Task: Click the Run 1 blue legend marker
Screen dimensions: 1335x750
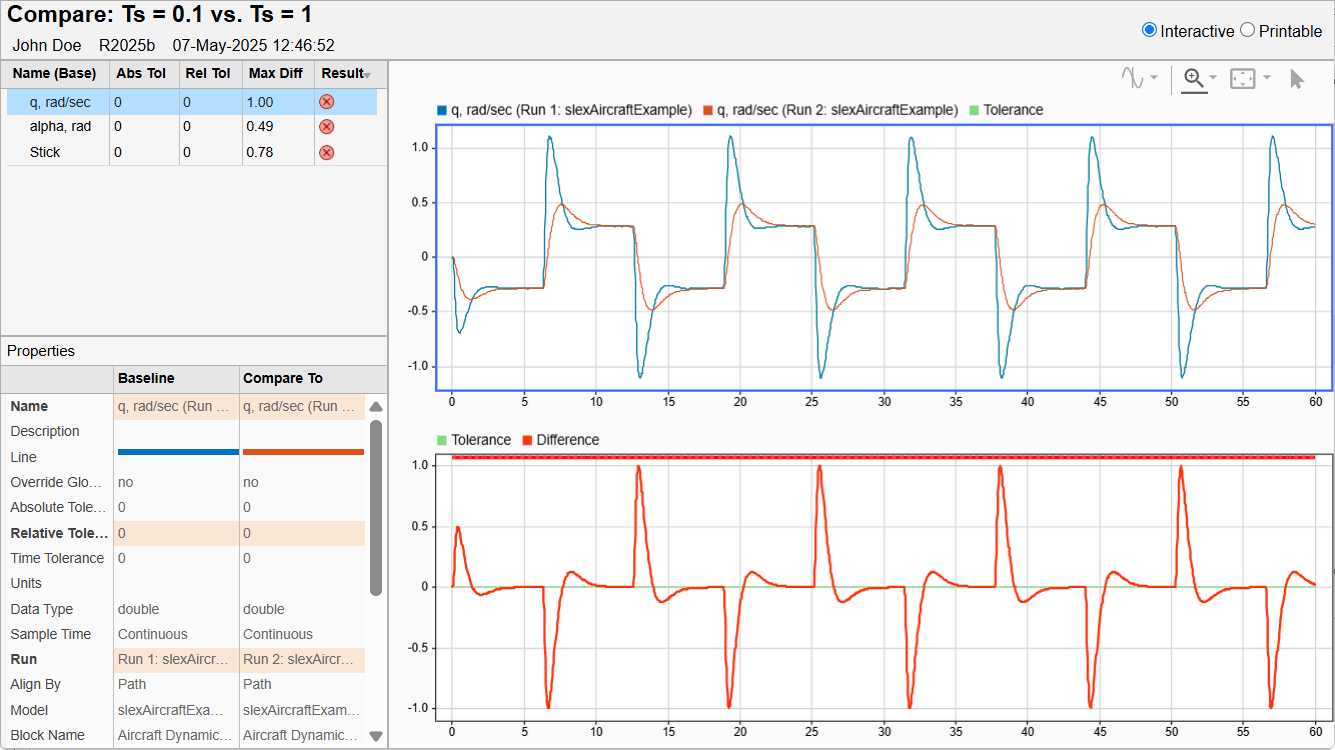Action: tap(441, 110)
